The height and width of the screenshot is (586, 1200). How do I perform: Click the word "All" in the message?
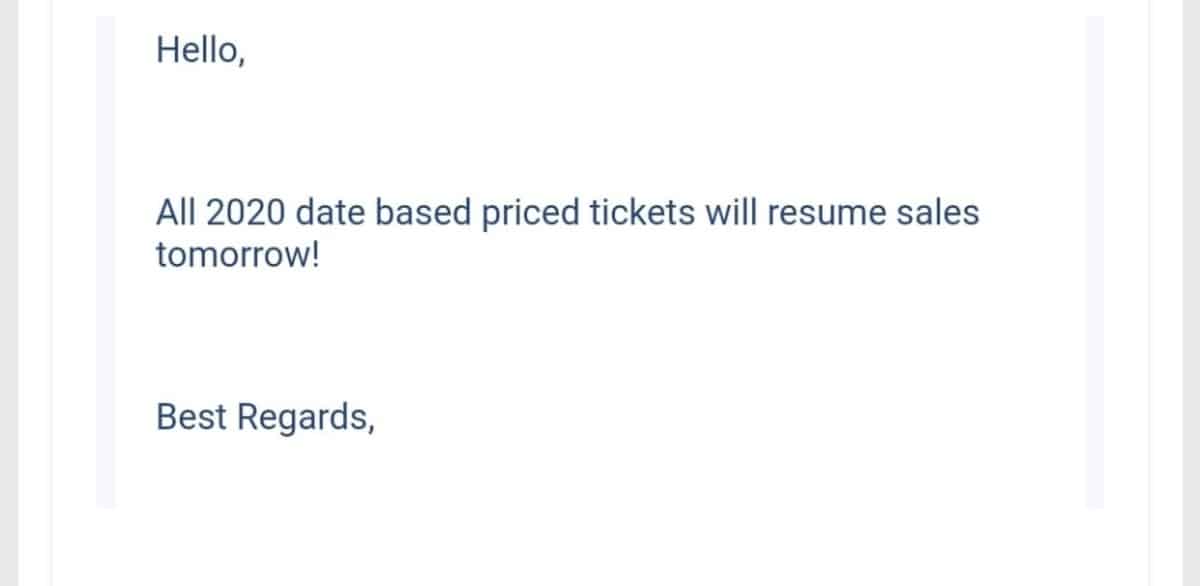tap(175, 212)
